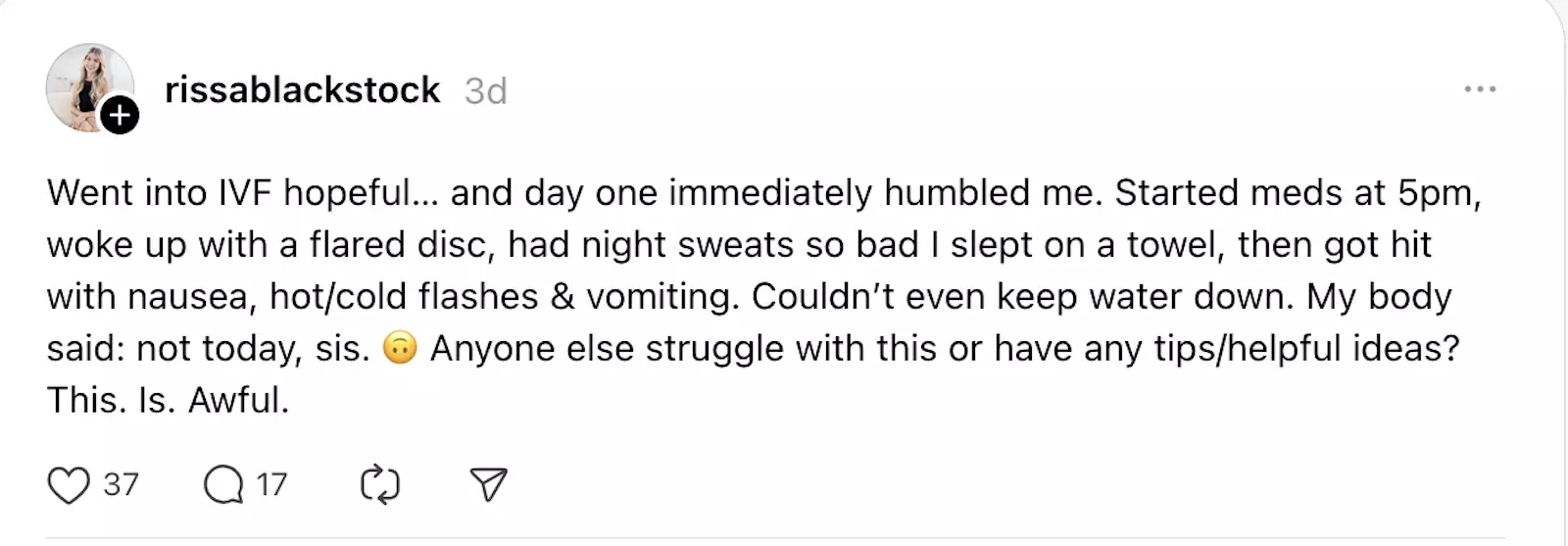Open rissablackstock's profile picture
This screenshot has height=546, width=1568.
86,85
